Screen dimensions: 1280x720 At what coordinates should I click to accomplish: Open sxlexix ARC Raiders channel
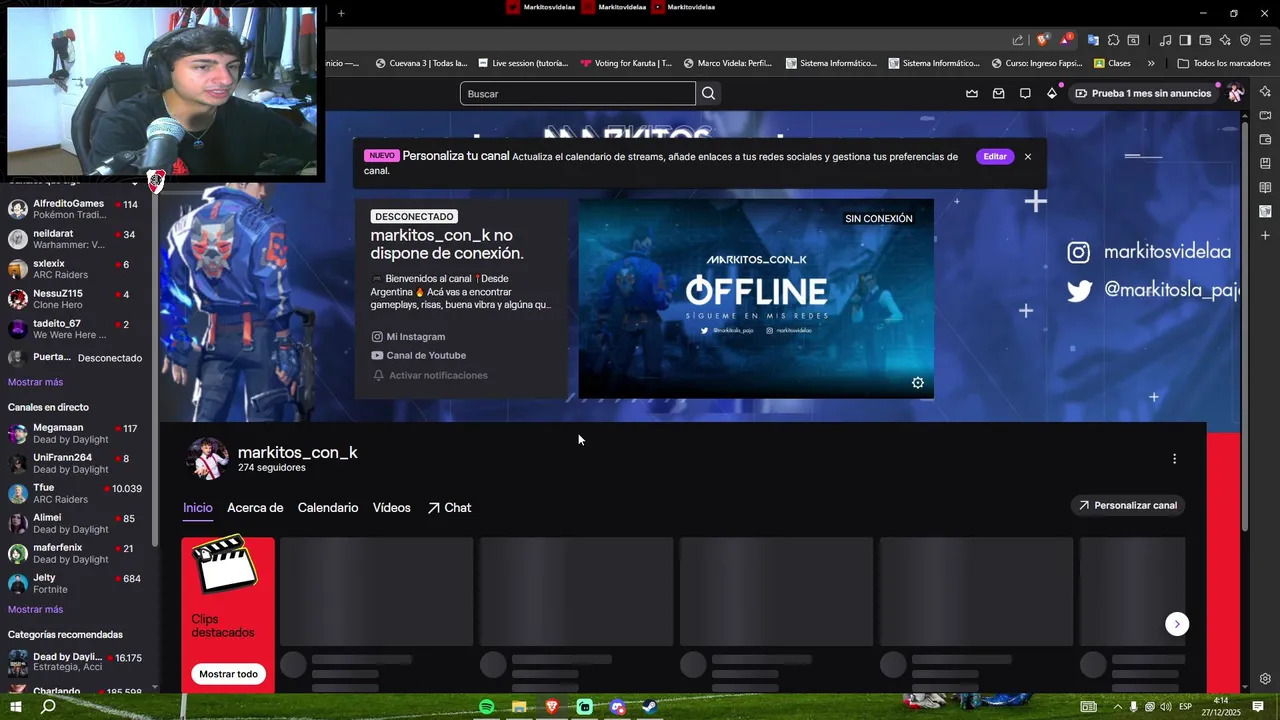(x=75, y=269)
